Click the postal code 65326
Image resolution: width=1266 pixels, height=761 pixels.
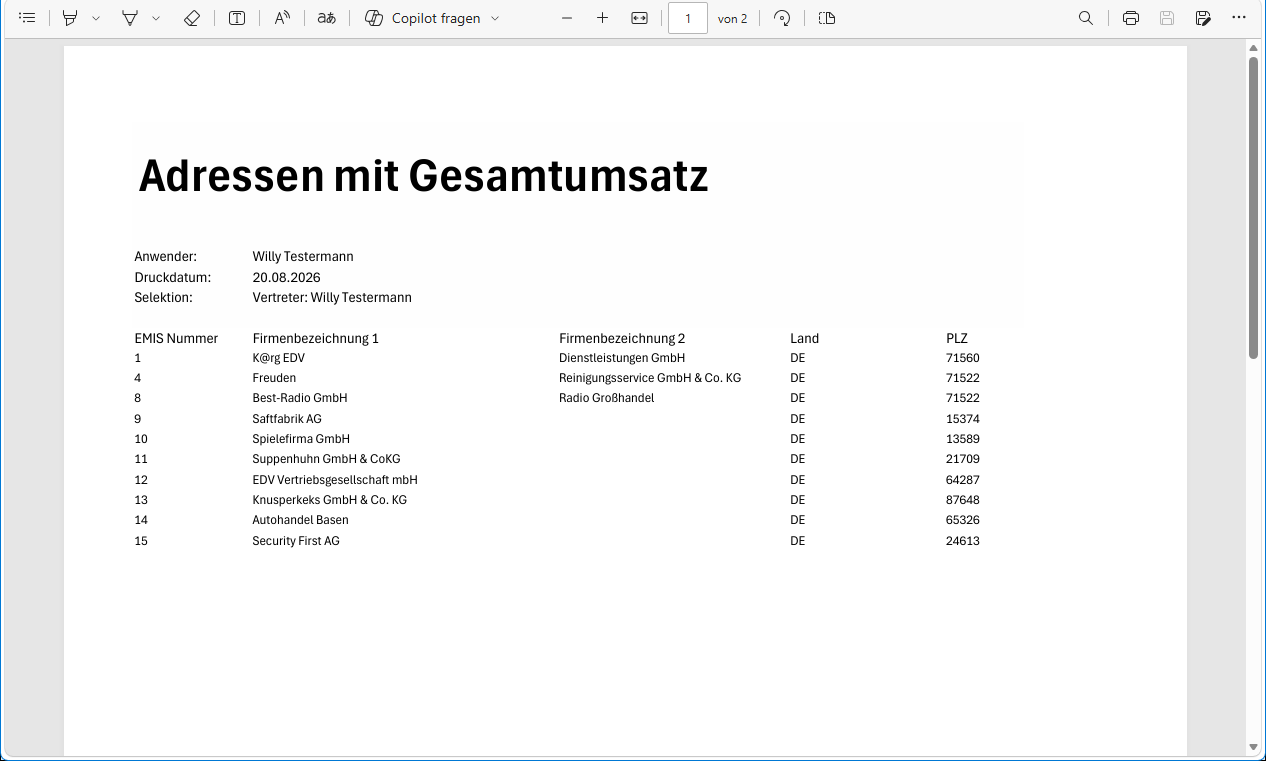coord(963,520)
